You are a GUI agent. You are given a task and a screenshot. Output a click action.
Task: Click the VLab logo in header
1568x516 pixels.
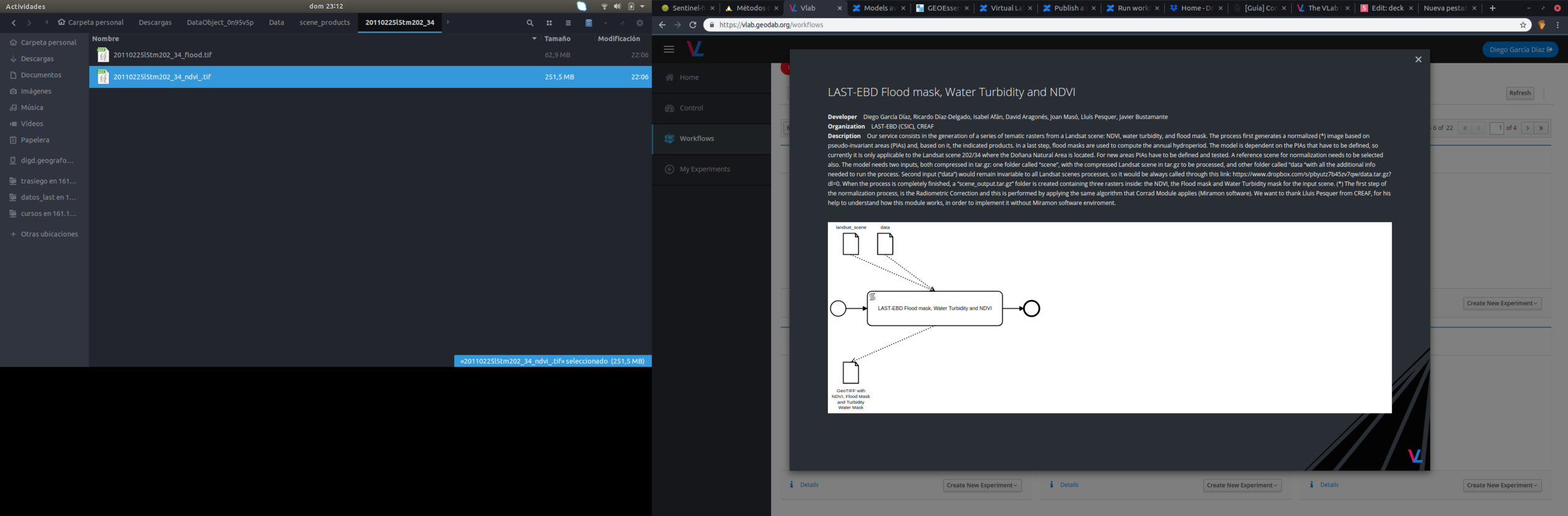coord(695,48)
